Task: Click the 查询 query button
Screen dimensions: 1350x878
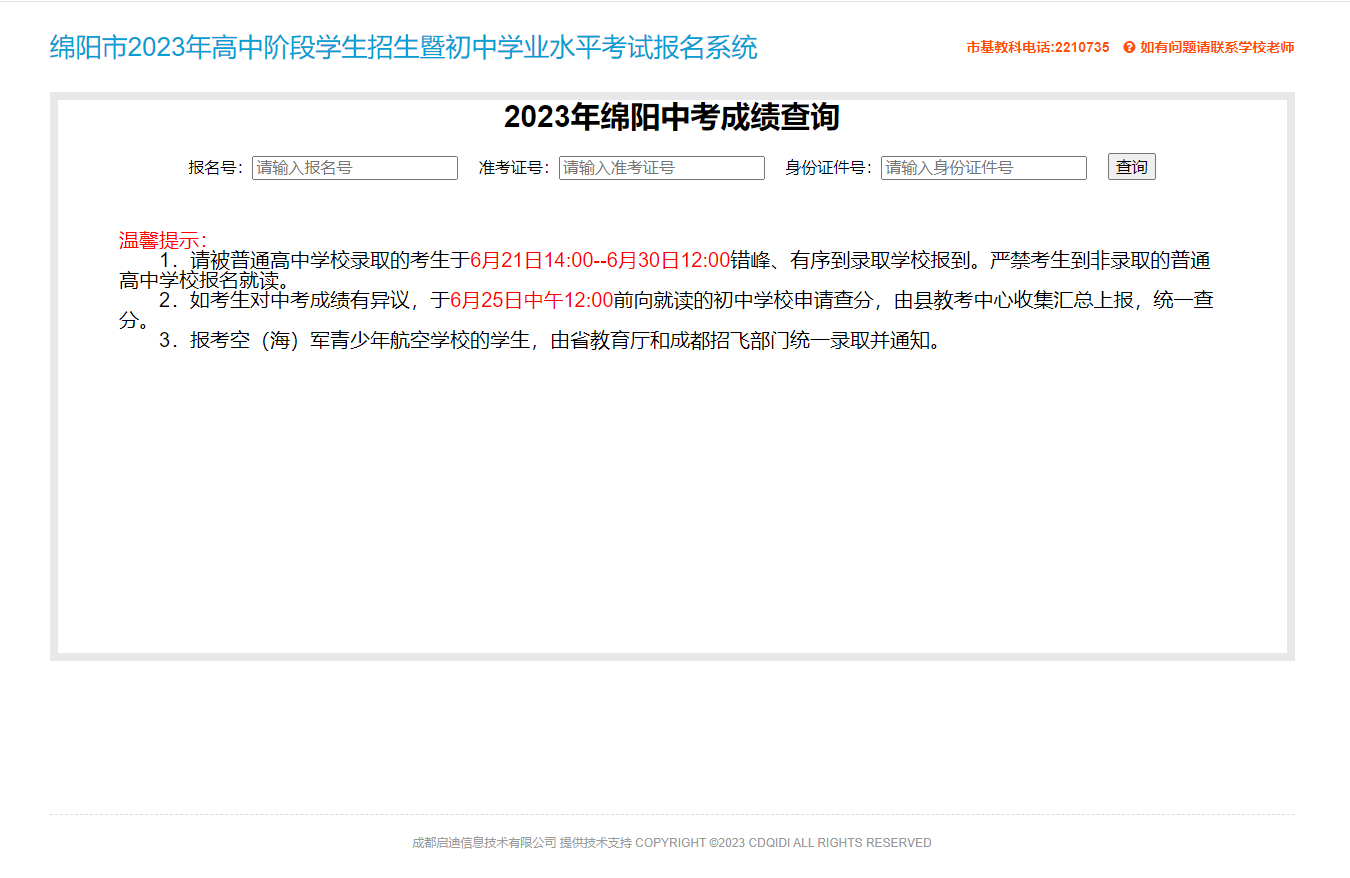Action: coord(1131,166)
